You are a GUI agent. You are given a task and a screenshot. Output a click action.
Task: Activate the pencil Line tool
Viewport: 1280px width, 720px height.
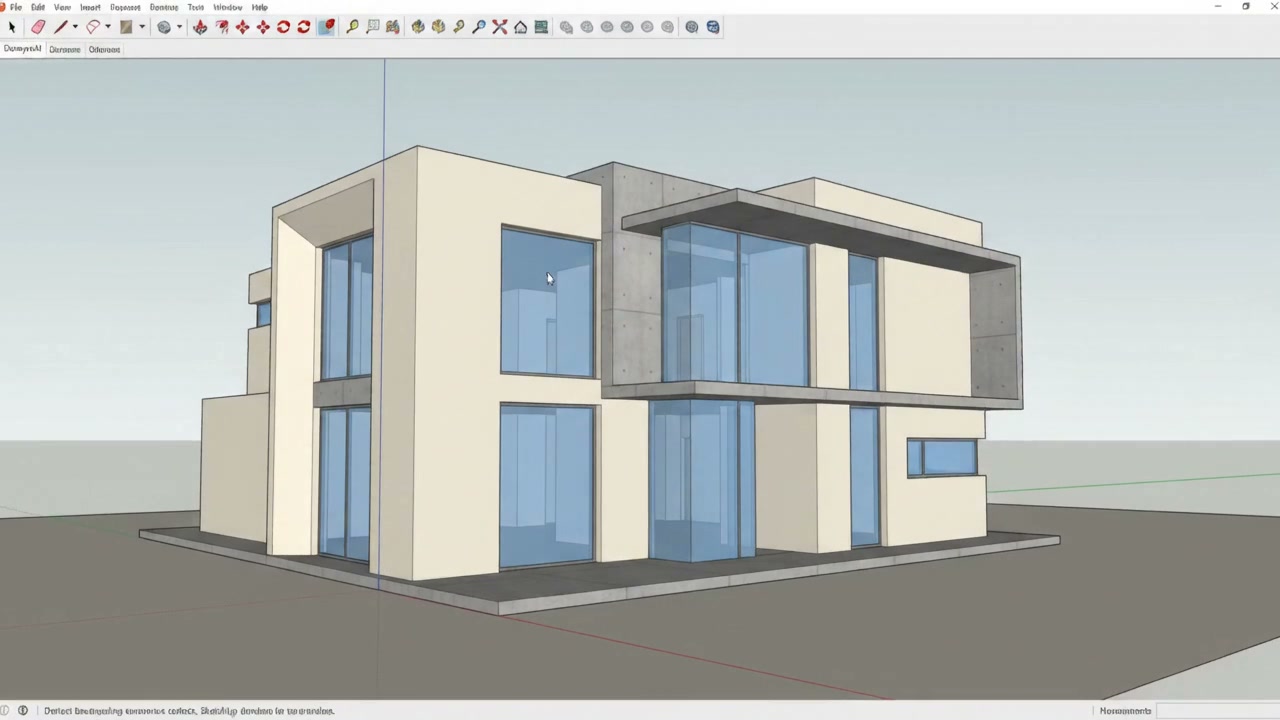[x=60, y=27]
